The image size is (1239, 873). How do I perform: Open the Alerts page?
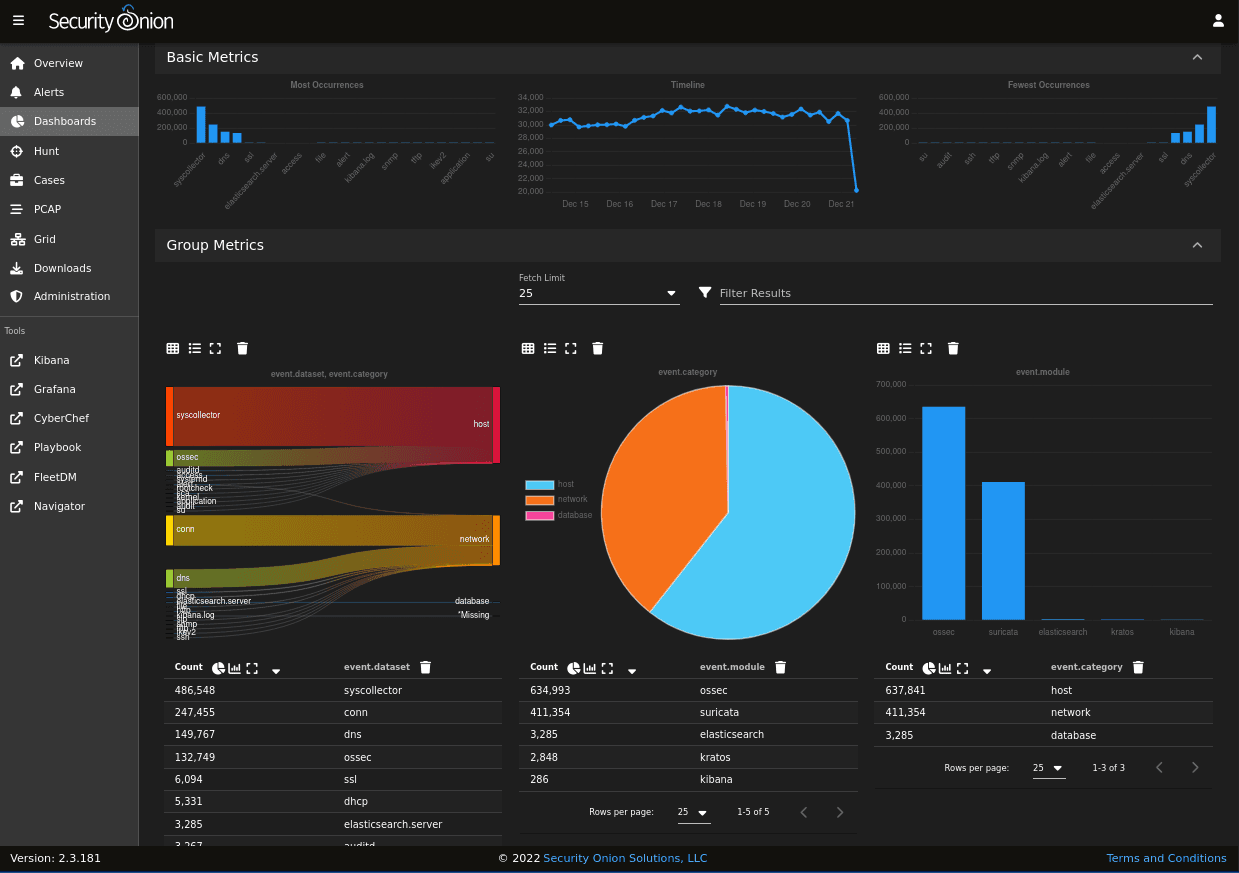tap(69, 92)
